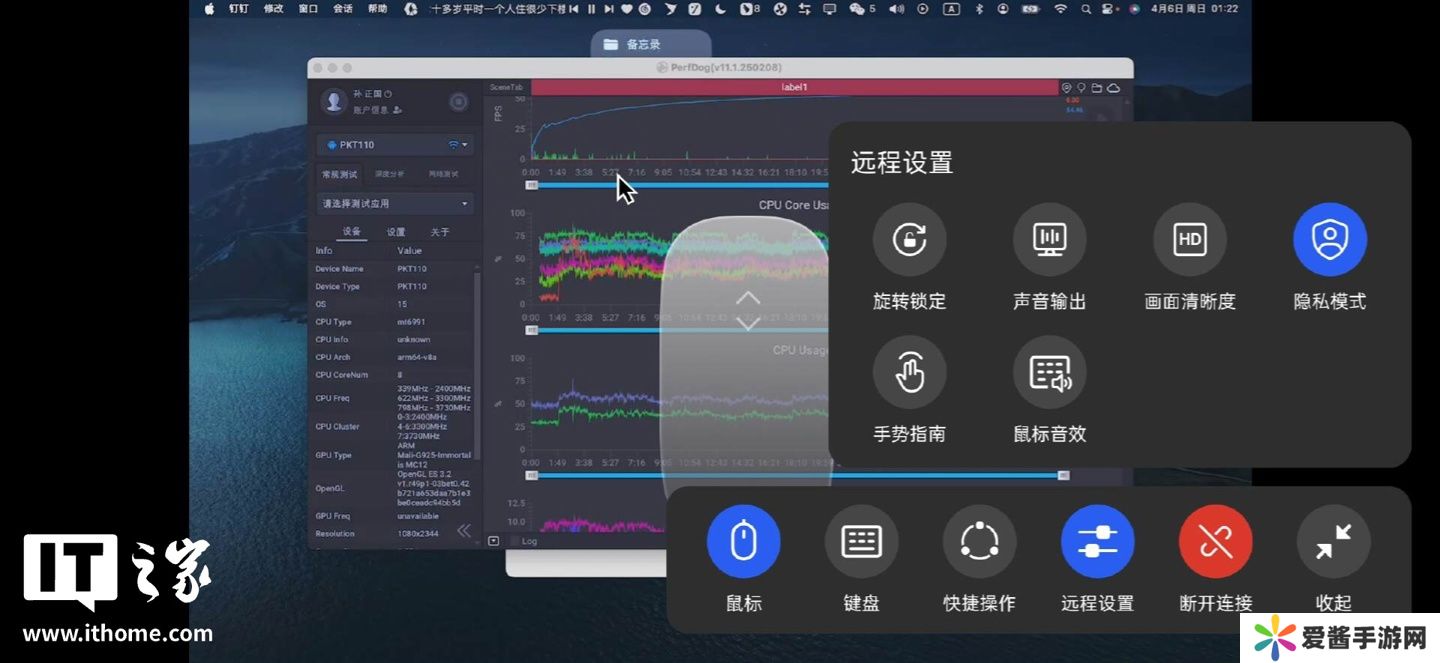
Task: Open gesture guide (手势指南) icon
Action: click(909, 373)
